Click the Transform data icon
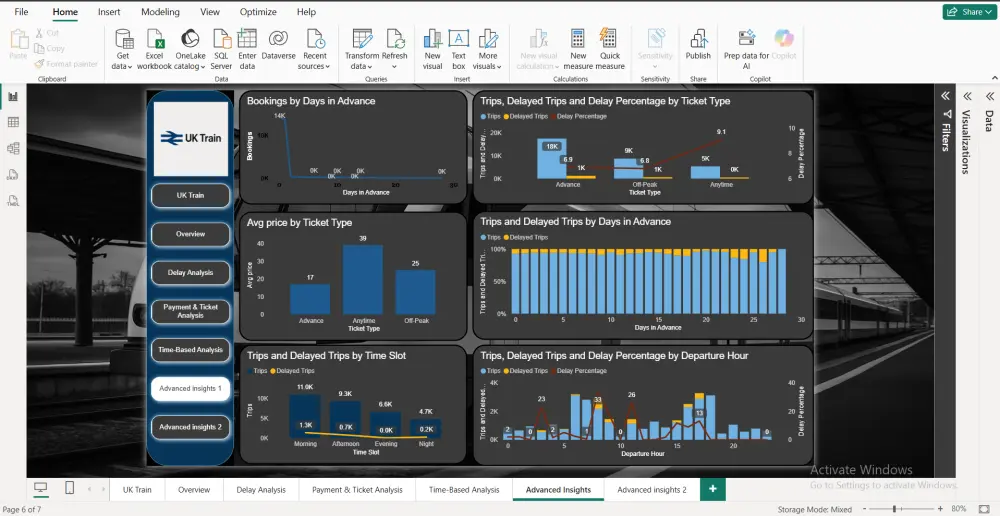 (362, 39)
